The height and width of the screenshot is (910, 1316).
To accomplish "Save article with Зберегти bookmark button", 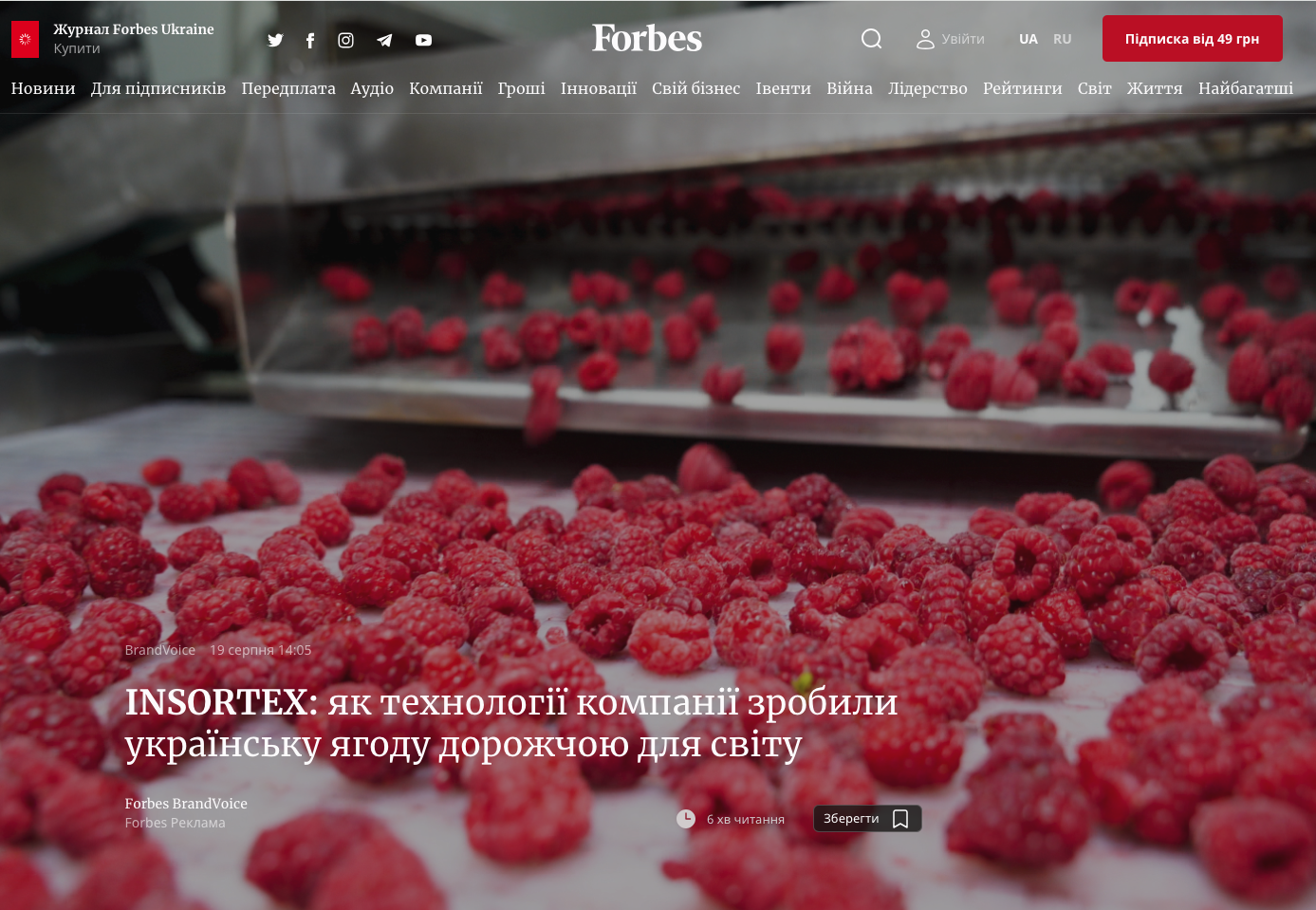I will tap(867, 818).
